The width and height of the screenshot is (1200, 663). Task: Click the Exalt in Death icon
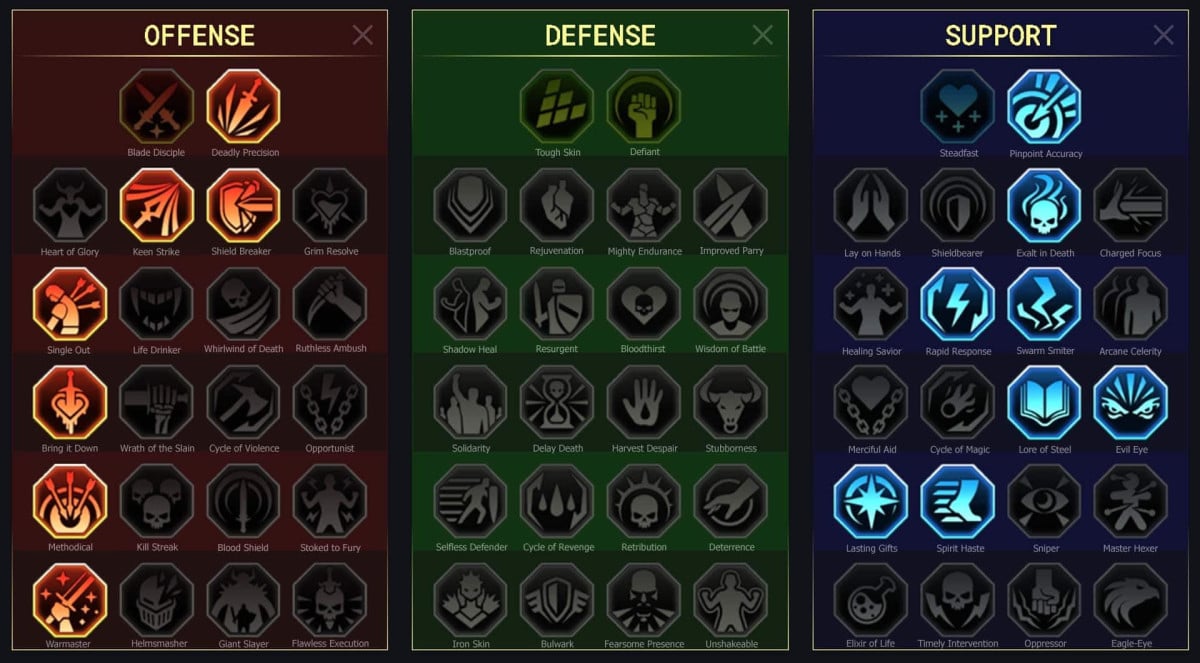pyautogui.click(x=1045, y=205)
